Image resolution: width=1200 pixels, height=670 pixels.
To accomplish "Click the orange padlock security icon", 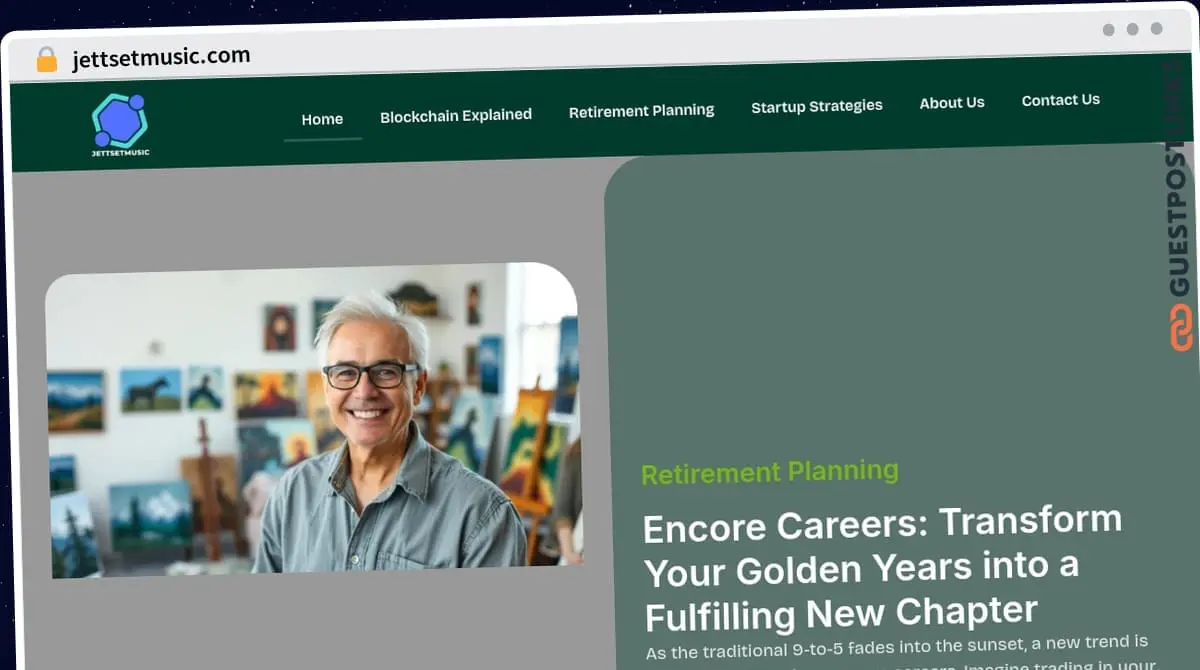I will 47,59.
